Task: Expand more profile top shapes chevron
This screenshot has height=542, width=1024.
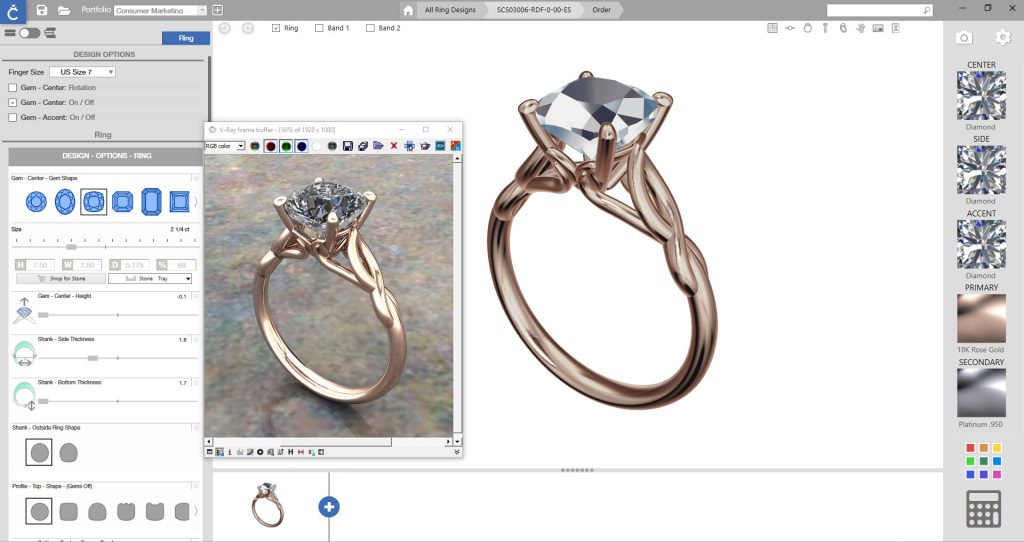Action: (196, 511)
